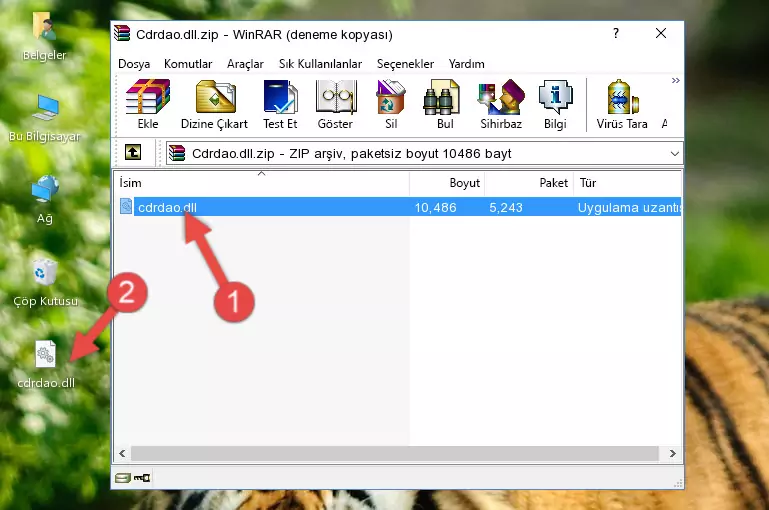The image size is (769, 510).
Task: Close the WinRAR window
Action: (x=661, y=33)
